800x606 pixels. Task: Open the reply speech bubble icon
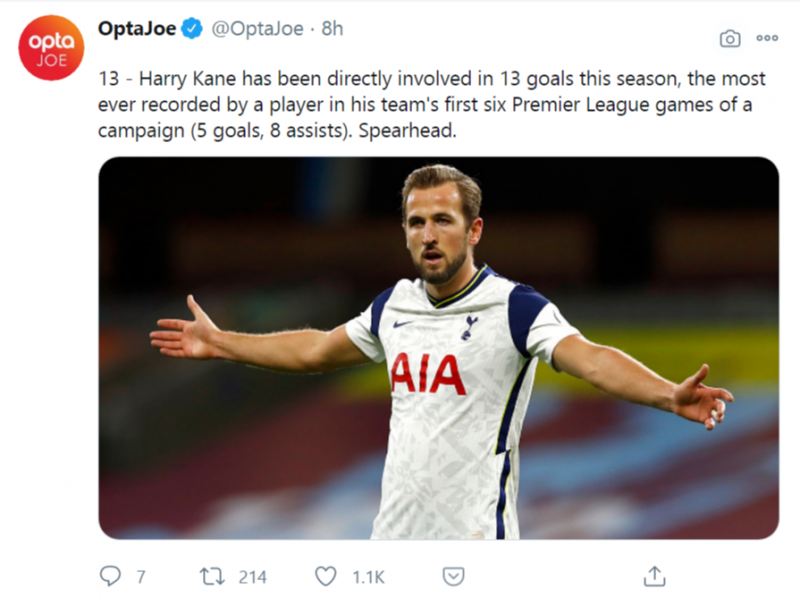tap(110, 576)
